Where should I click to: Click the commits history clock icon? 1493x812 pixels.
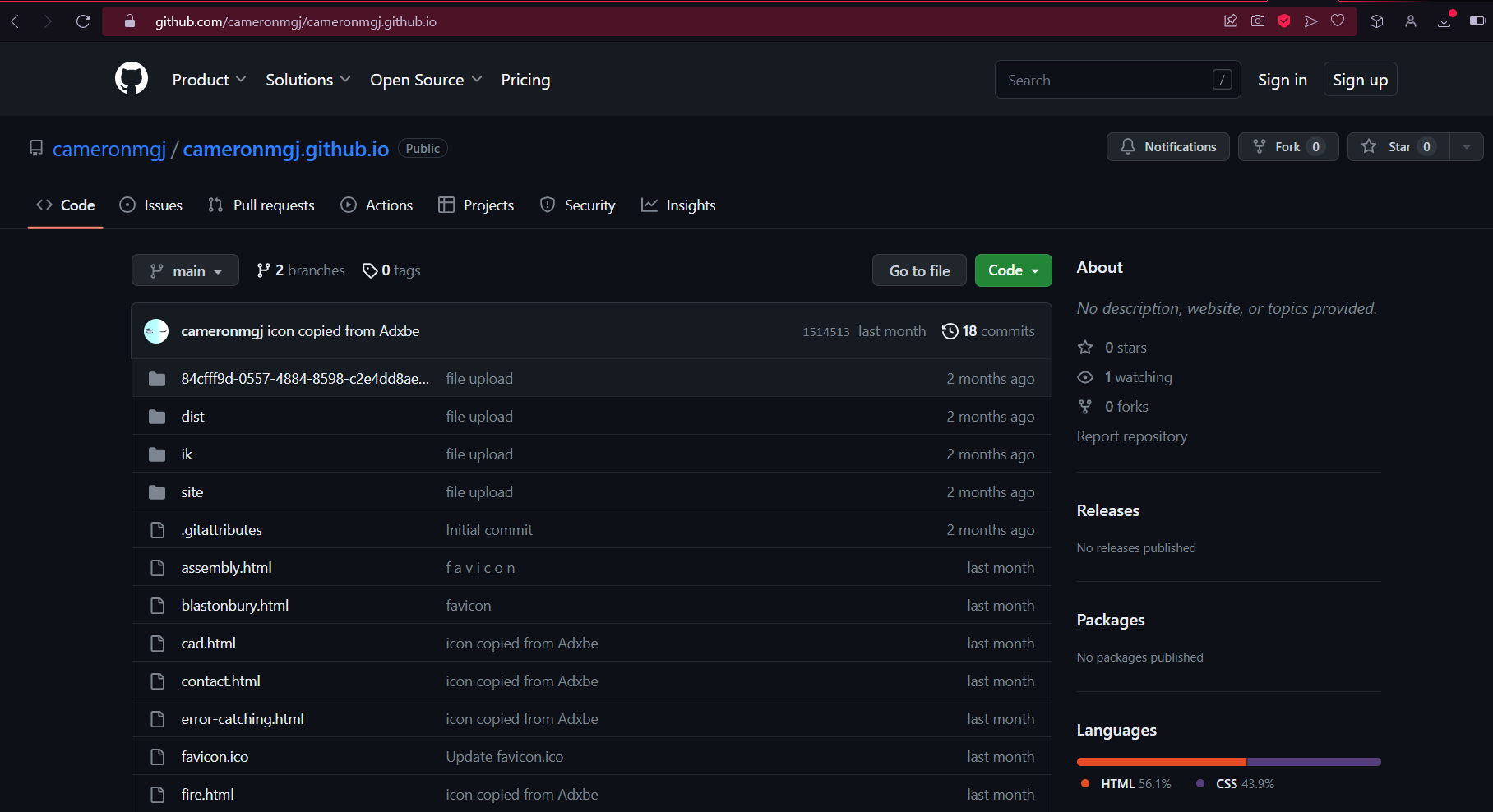pos(950,331)
